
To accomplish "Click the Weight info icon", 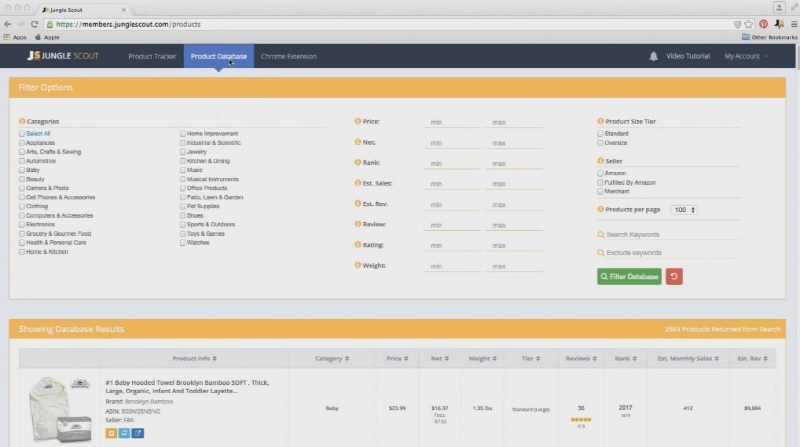I will pyautogui.click(x=358, y=265).
